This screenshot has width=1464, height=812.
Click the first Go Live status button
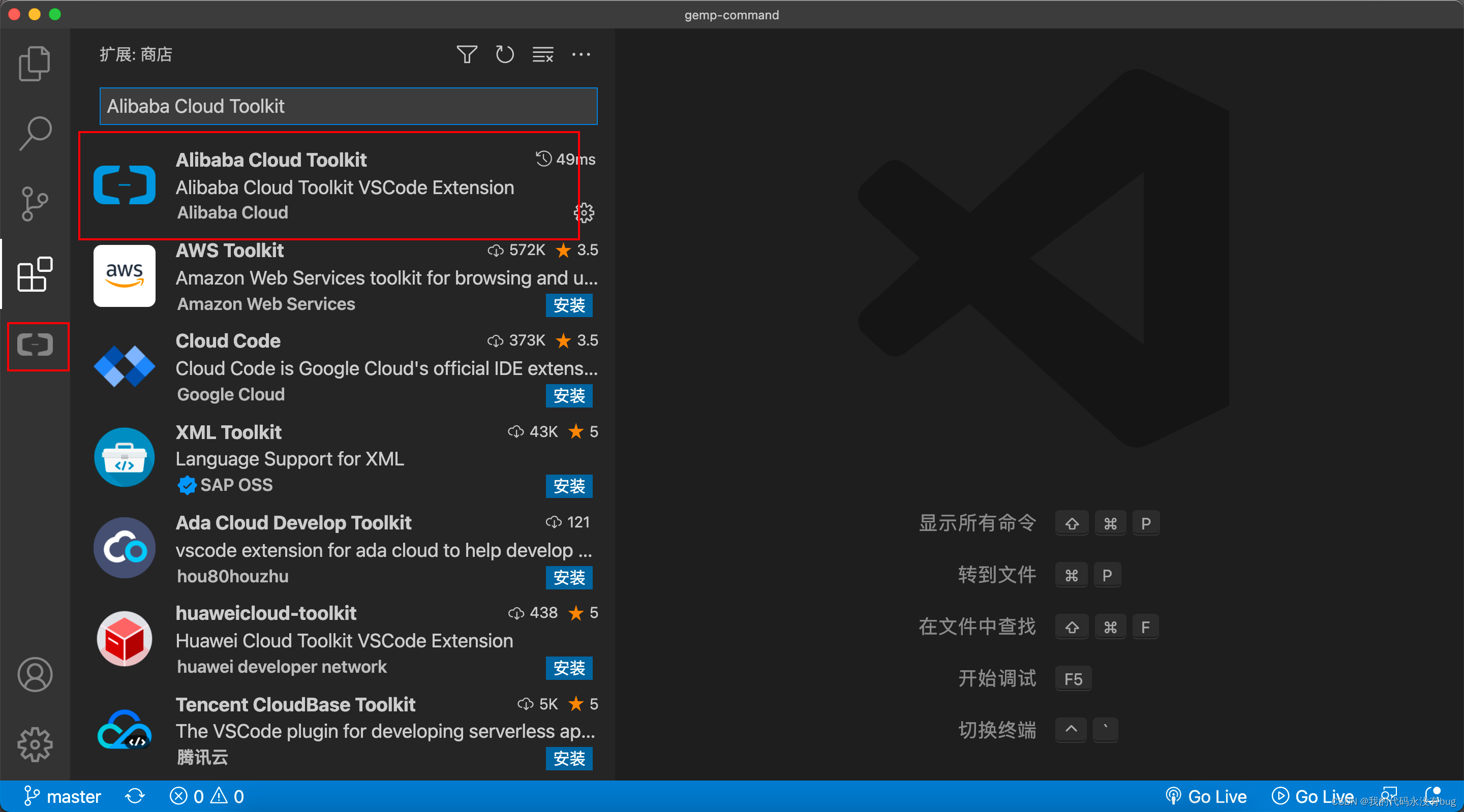(x=1205, y=796)
